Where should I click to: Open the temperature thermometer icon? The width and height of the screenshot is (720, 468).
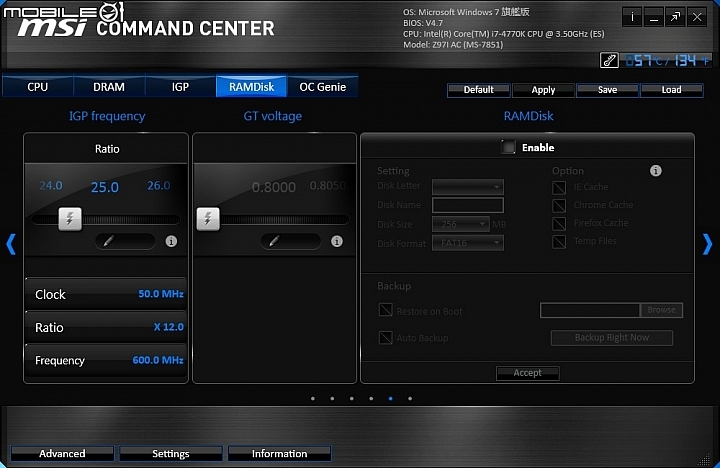coord(609,60)
